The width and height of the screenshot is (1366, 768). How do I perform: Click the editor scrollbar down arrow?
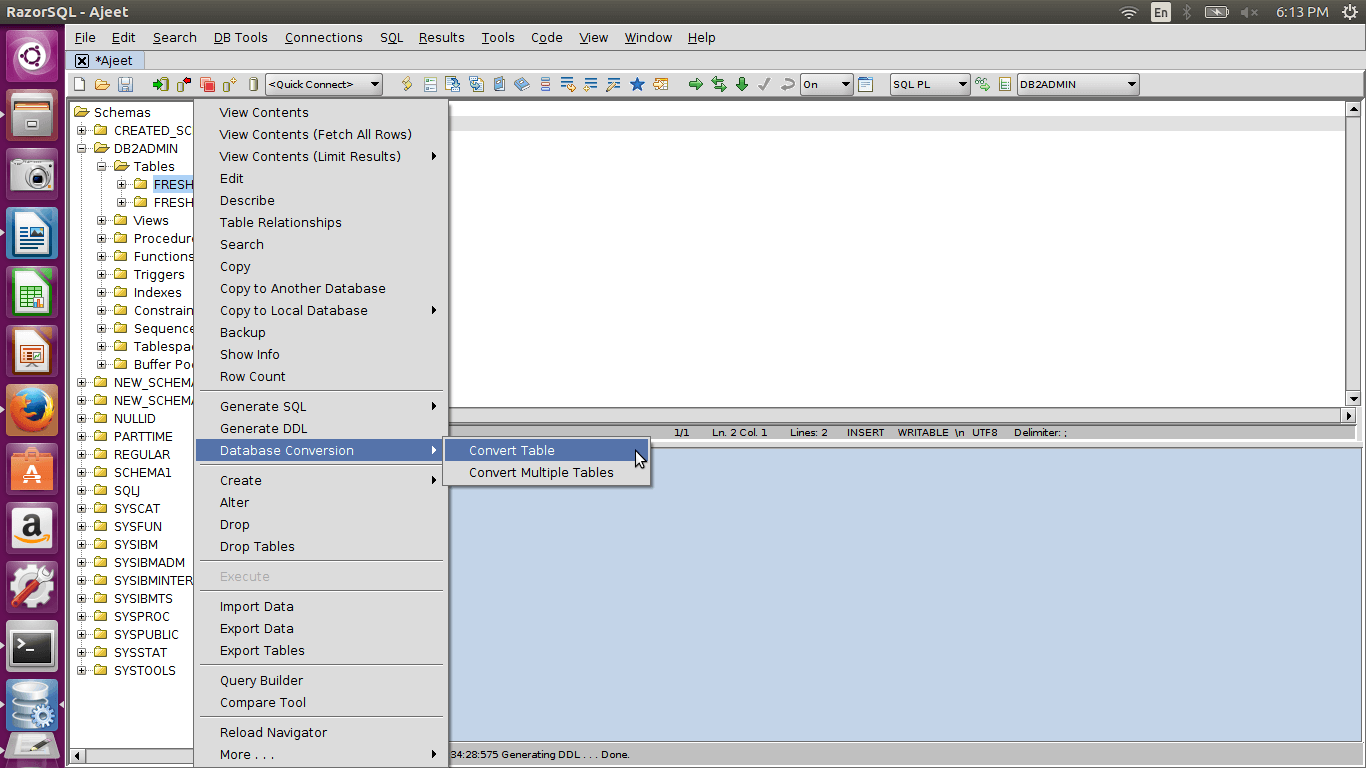coord(1353,398)
